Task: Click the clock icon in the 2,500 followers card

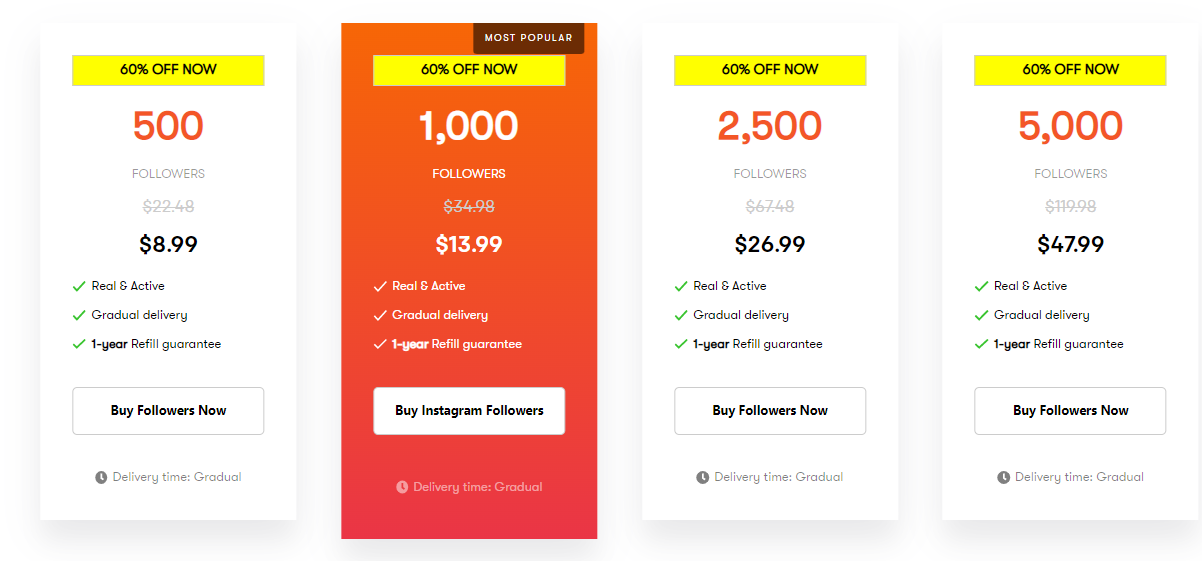Action: 702,477
